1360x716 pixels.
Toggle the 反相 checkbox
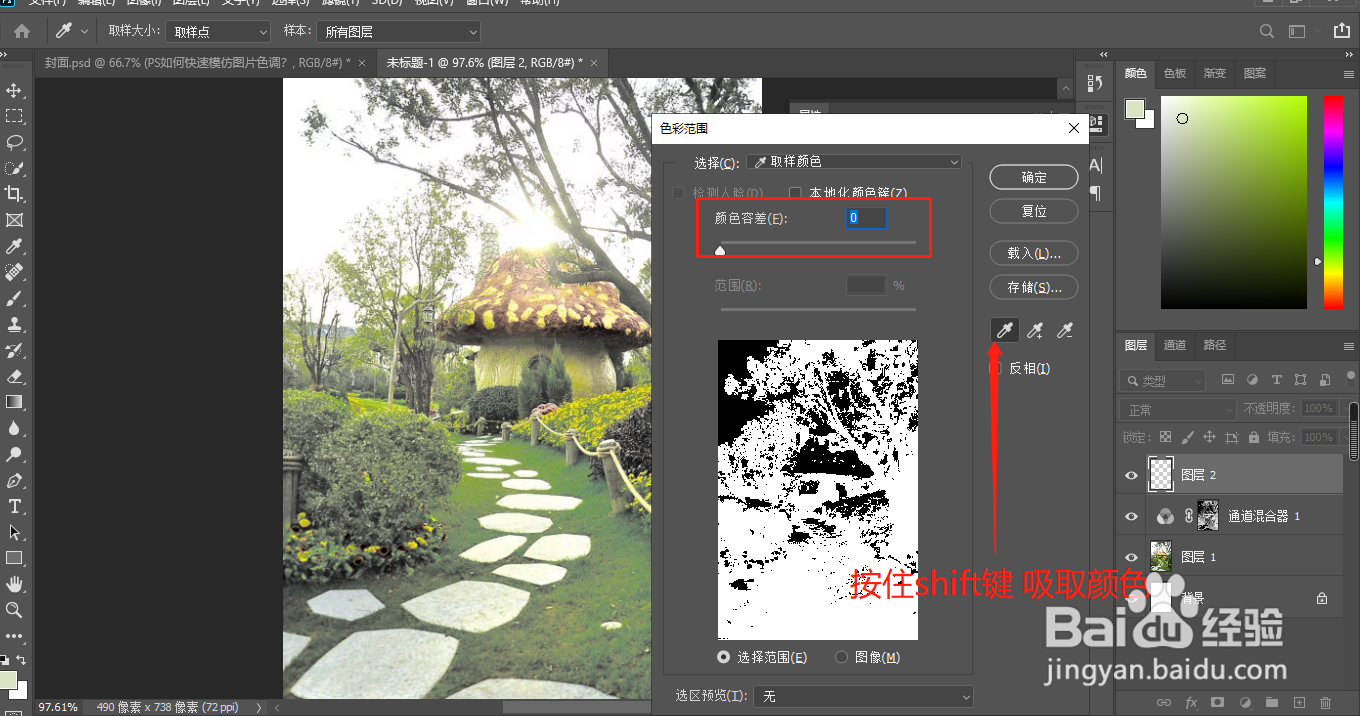[x=996, y=369]
